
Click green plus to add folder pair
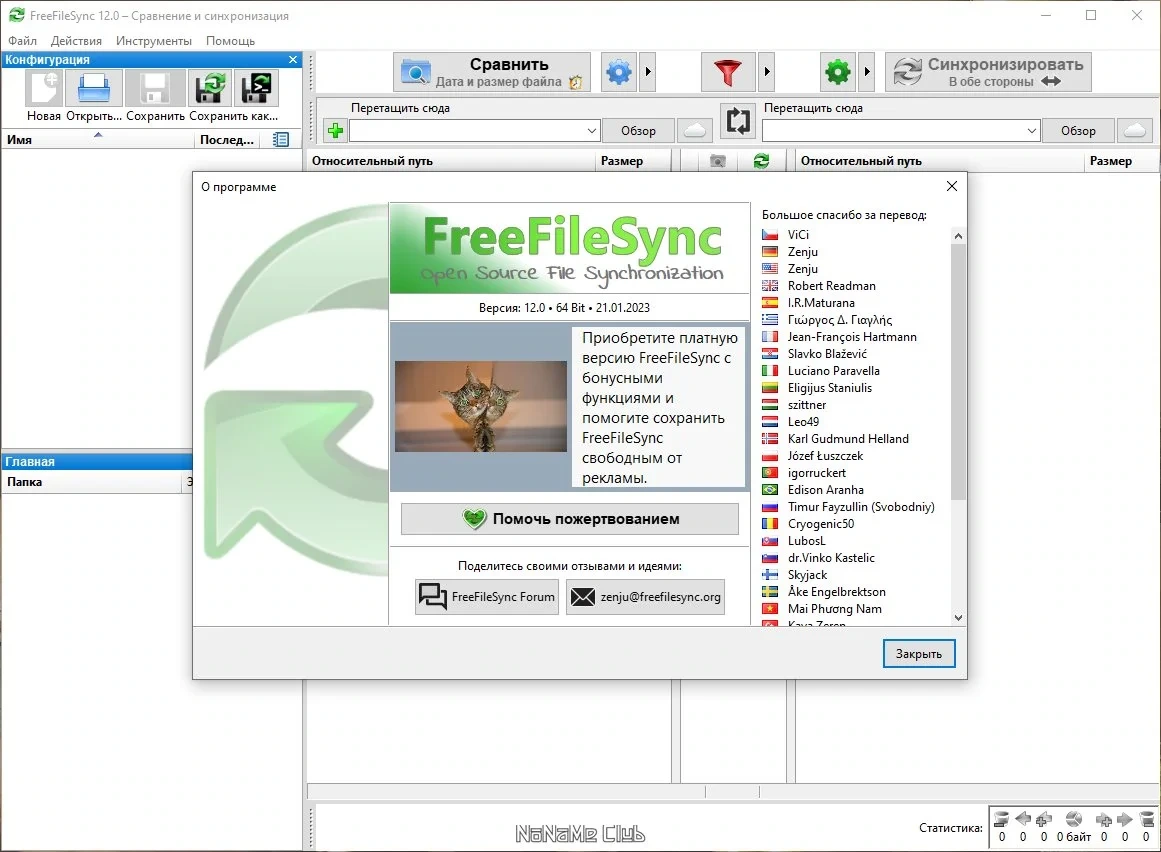(x=335, y=131)
